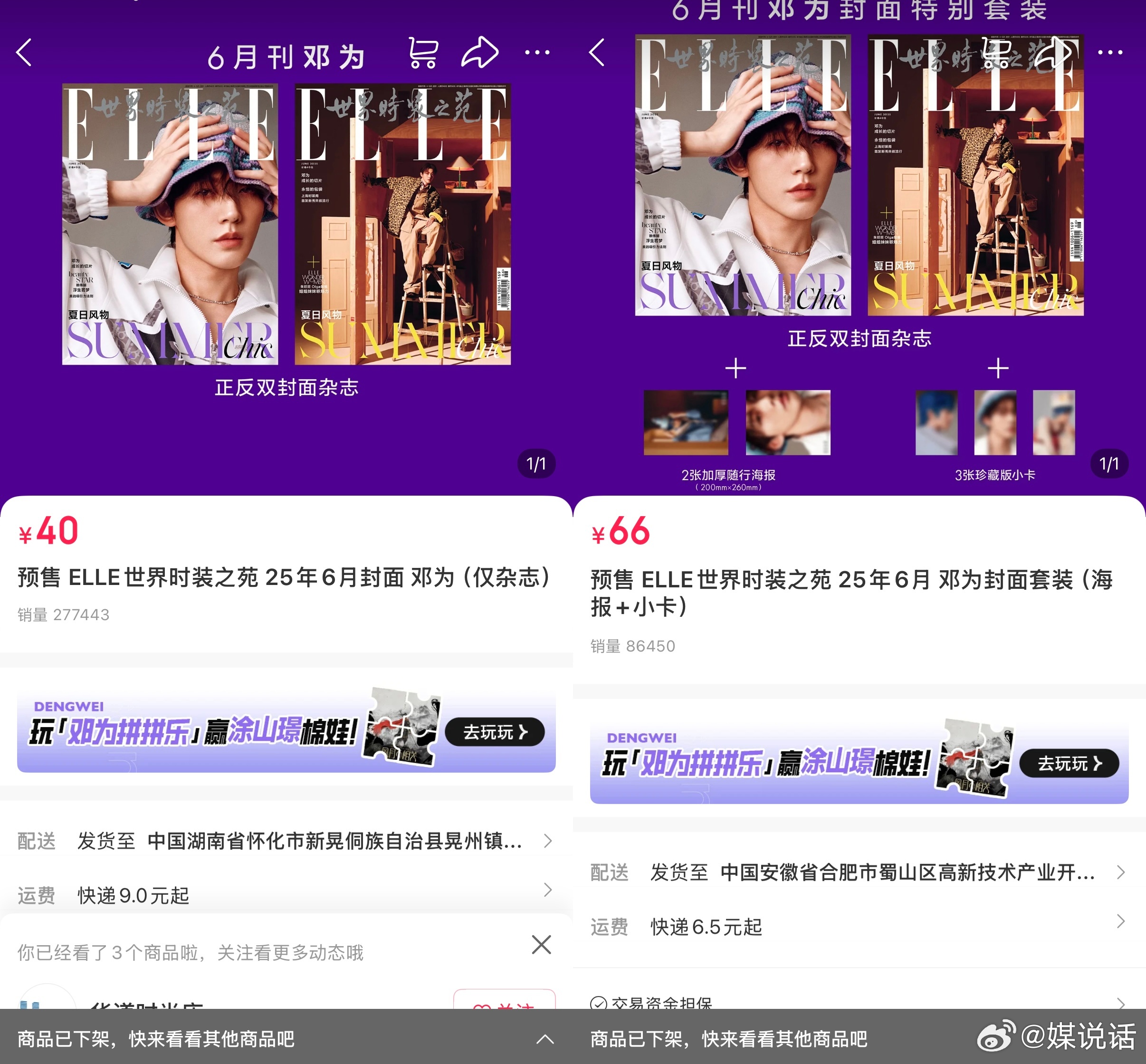Open shipping fee 快递9.0元起 chevron
Image resolution: width=1146 pixels, height=1064 pixels.
tap(548, 890)
